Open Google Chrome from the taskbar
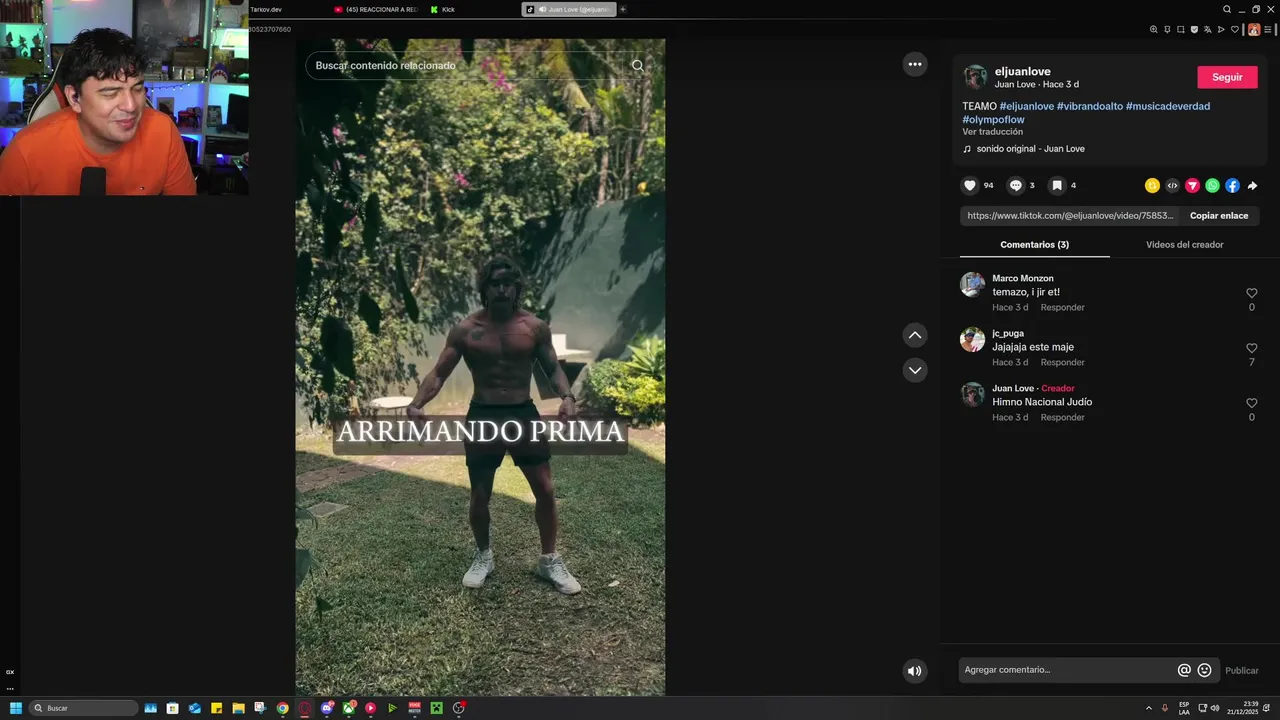This screenshot has width=1280, height=720. (x=283, y=708)
